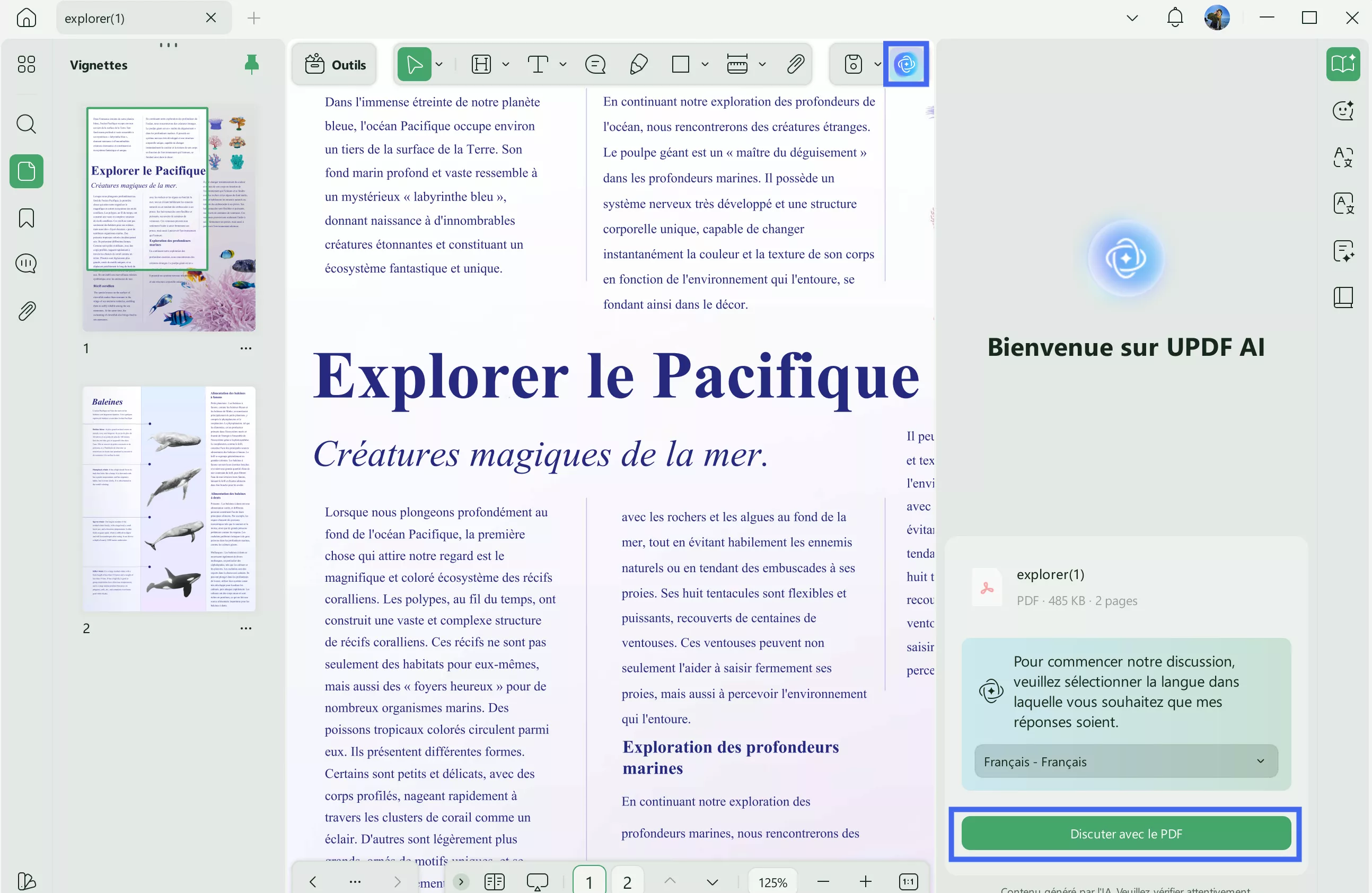Open the Outils menu
1372x893 pixels.
(335, 64)
